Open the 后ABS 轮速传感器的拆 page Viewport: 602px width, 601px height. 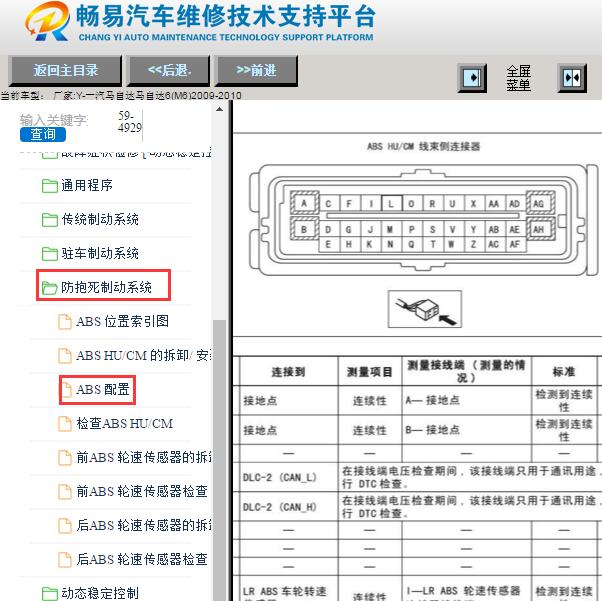144,525
